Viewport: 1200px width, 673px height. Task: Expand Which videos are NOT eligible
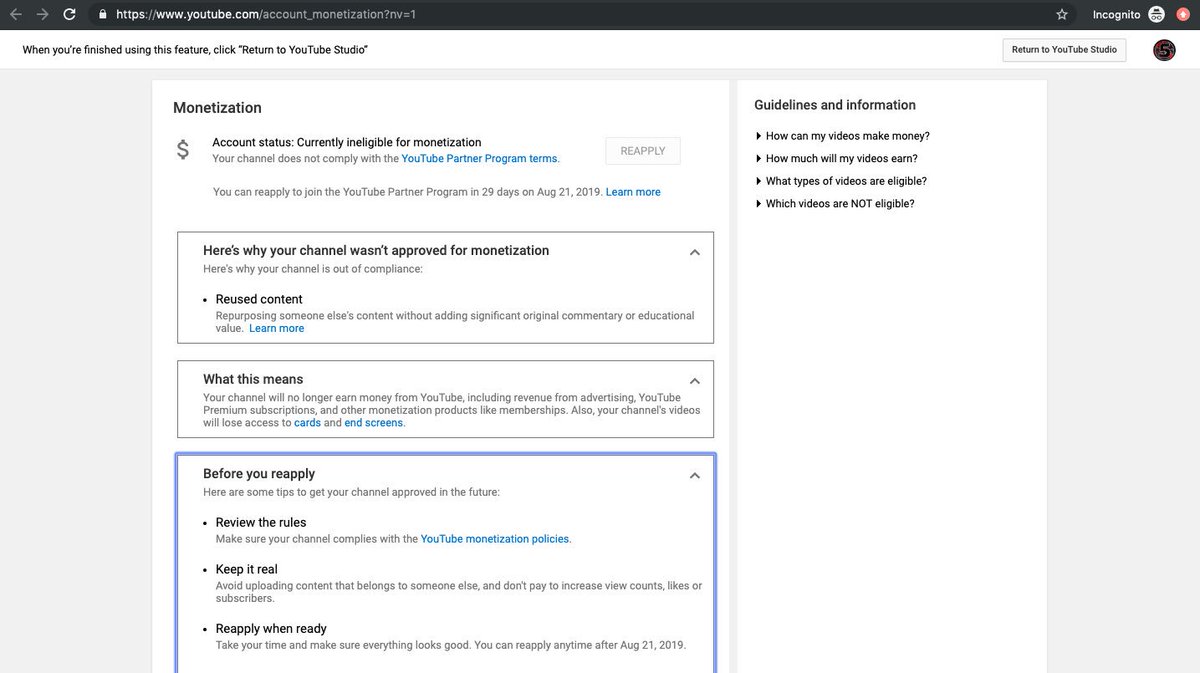(x=835, y=204)
